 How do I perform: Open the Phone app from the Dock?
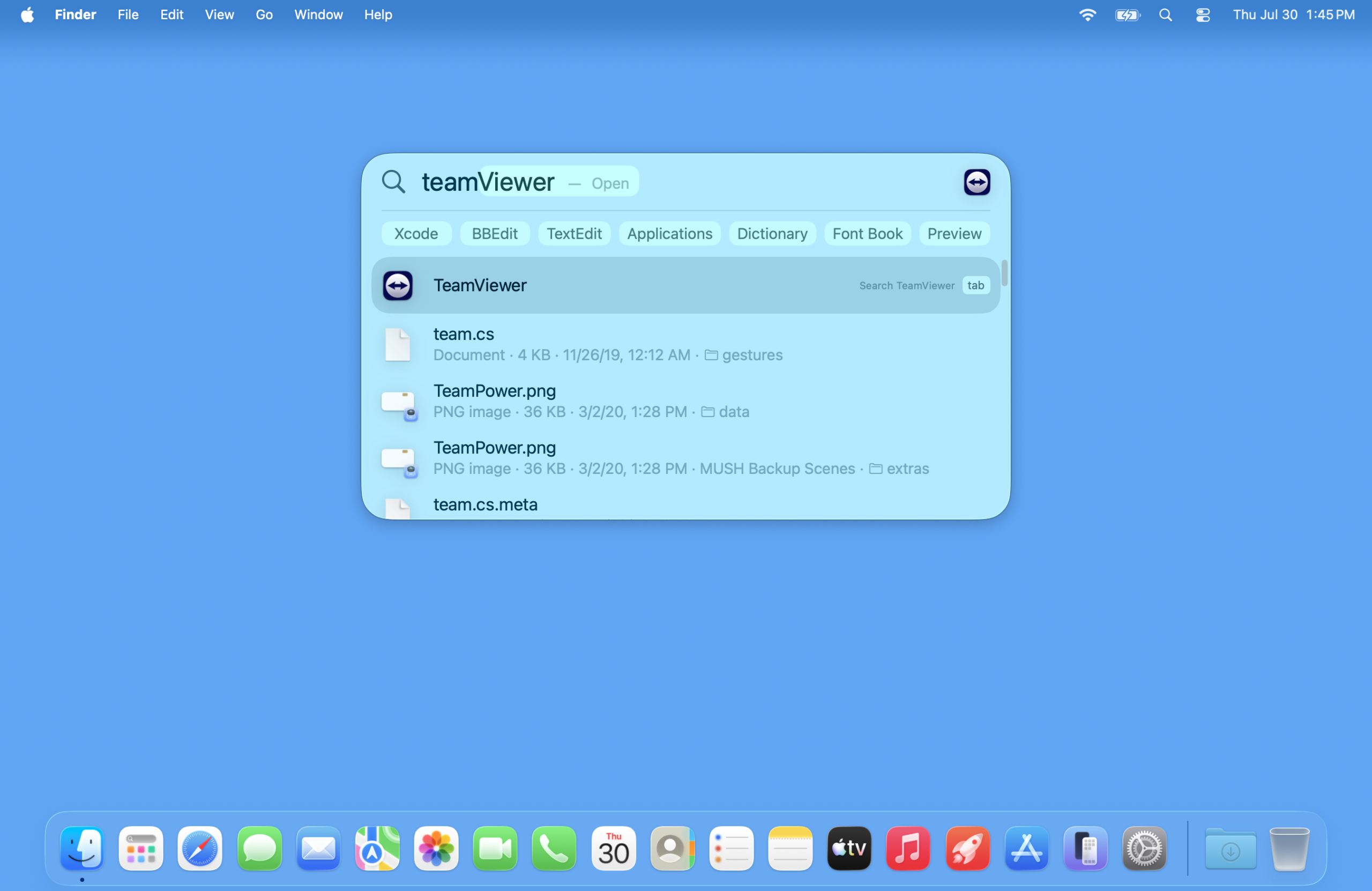(x=554, y=848)
